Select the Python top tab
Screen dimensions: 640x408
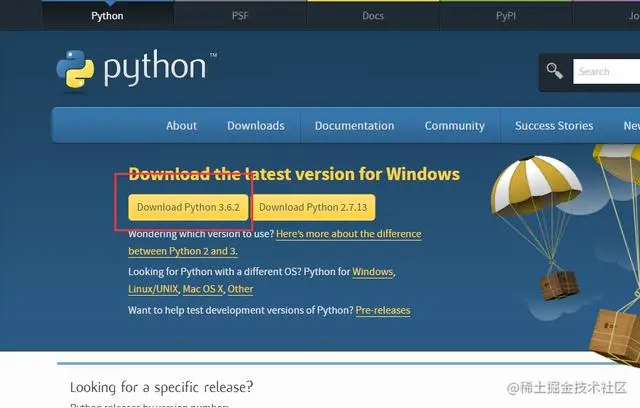(107, 16)
